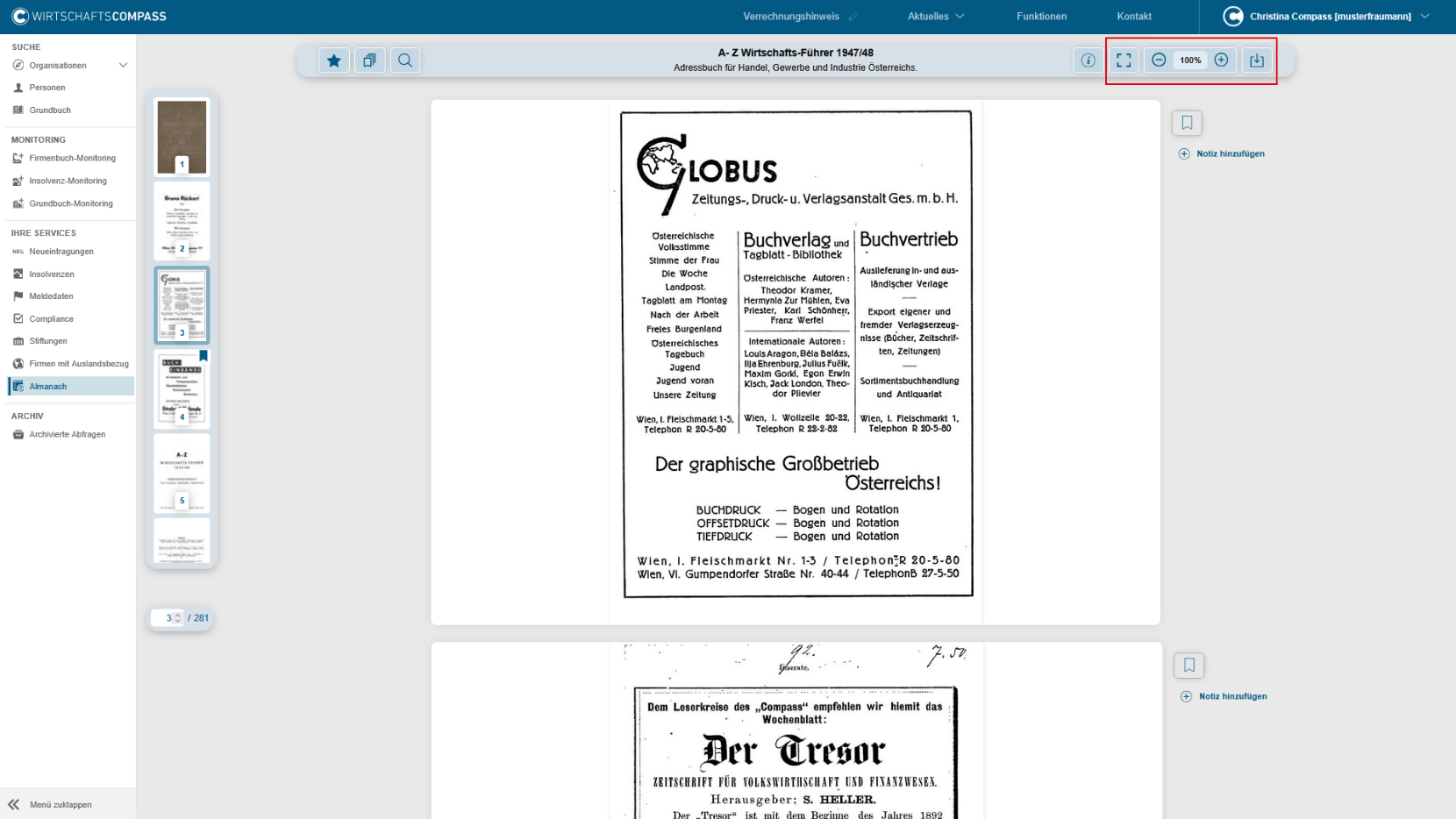Select page 5 thumbnail
Screen dimensions: 1456x819
(182, 474)
